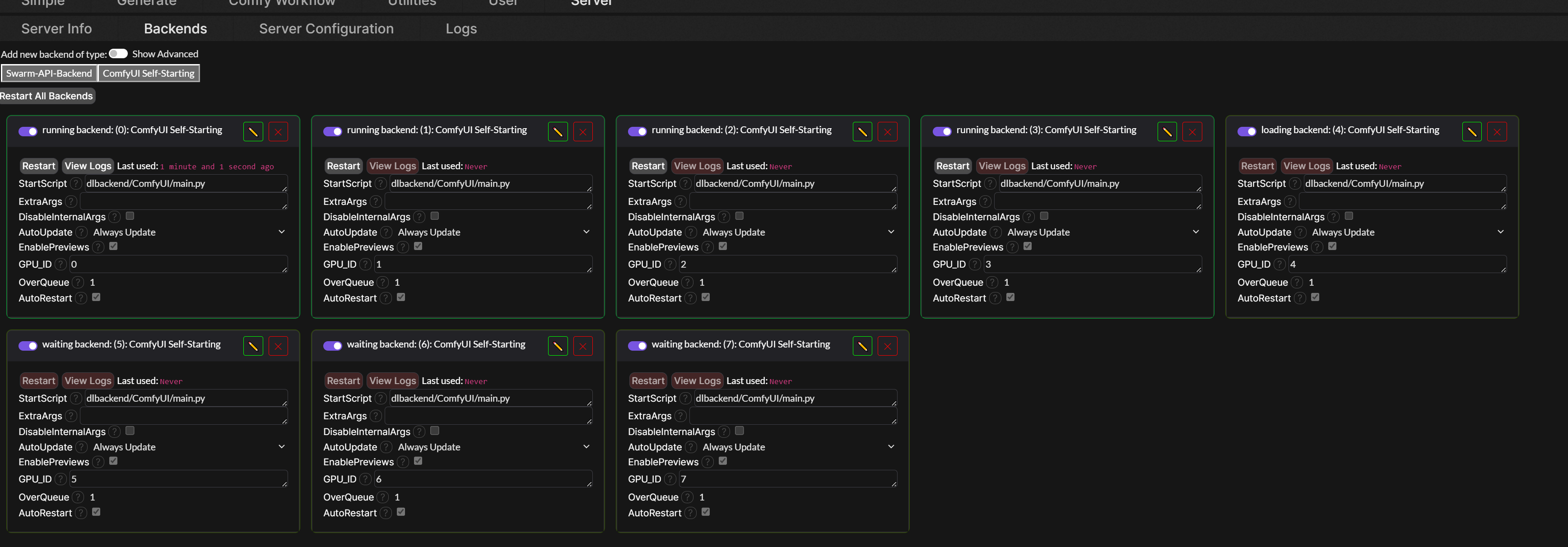
Task: Click the pencil edit icon on backend 0
Action: (253, 131)
